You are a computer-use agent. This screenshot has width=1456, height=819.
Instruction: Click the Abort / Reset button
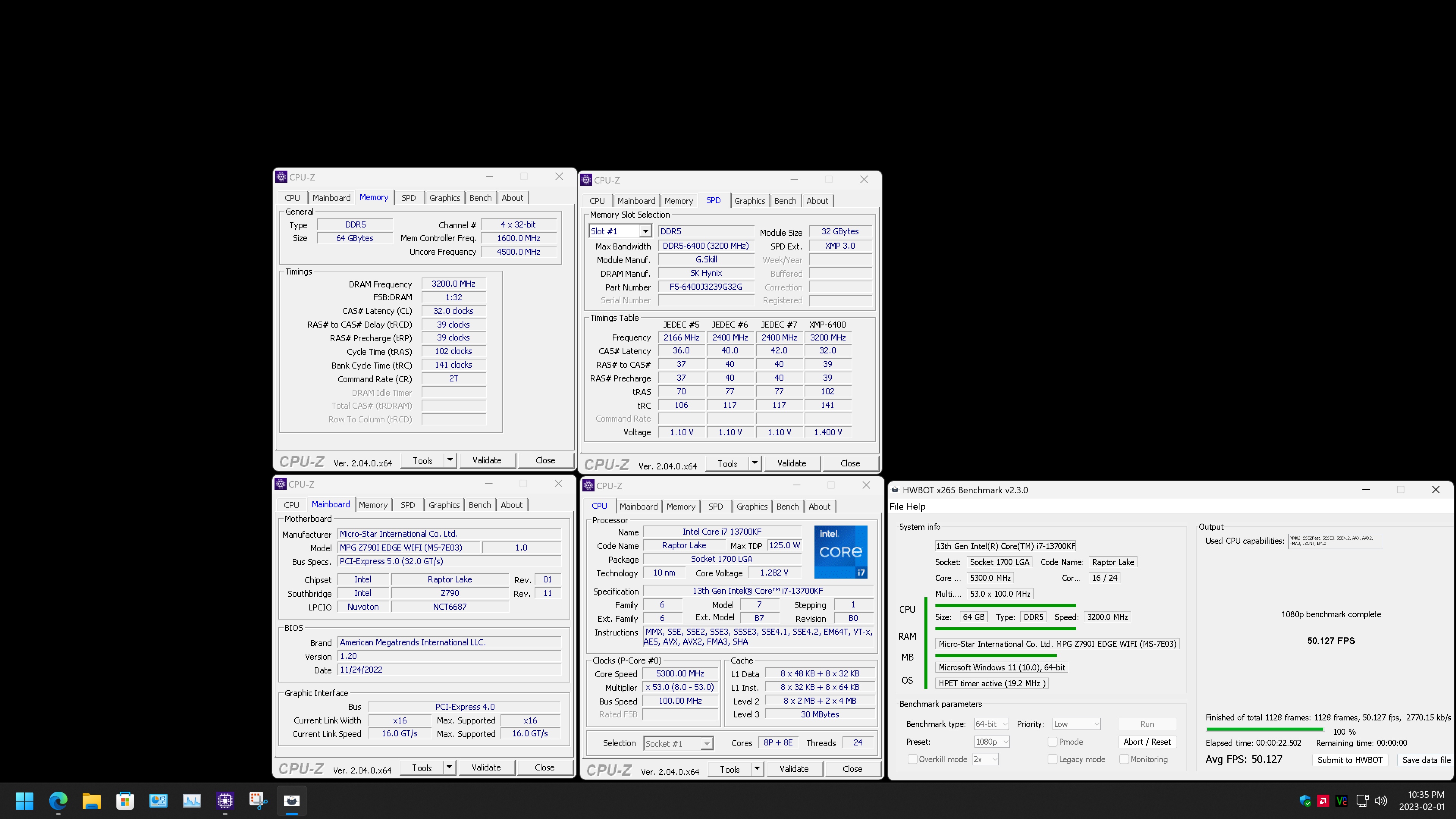[x=1147, y=742]
